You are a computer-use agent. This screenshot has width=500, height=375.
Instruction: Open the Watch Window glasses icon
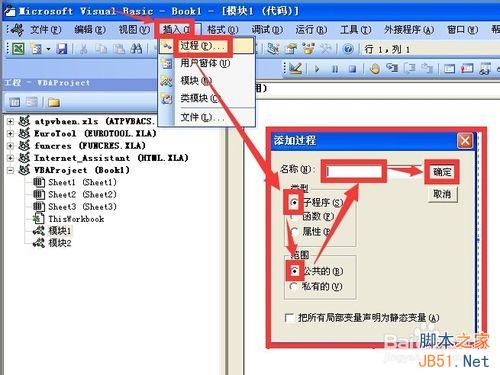coord(484,68)
